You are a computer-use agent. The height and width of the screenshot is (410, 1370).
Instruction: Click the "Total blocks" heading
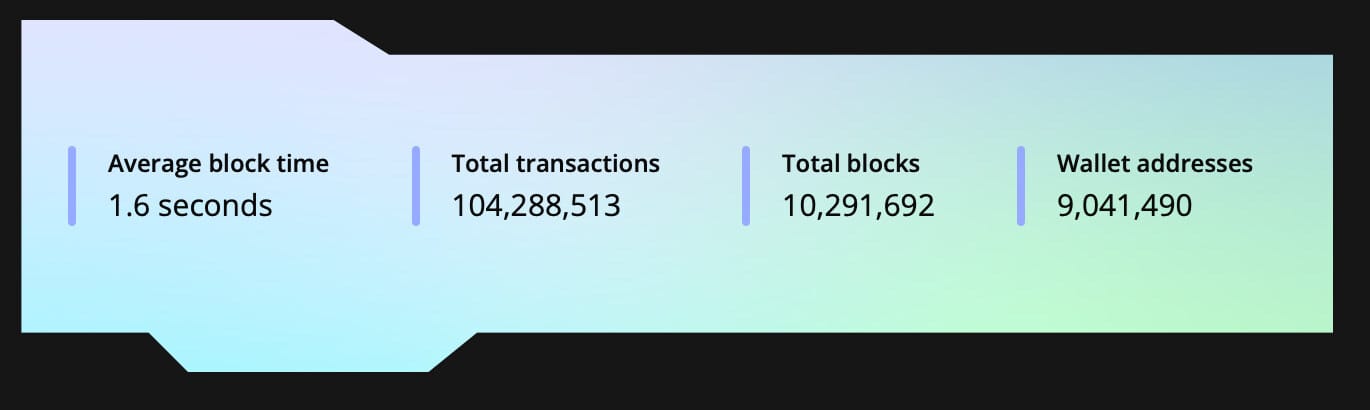point(851,163)
